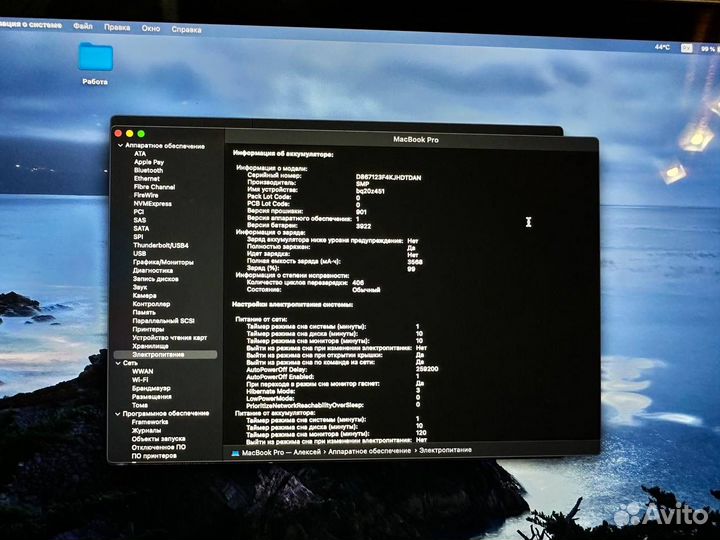Select ПО принтеров in the sidebar

point(154,456)
